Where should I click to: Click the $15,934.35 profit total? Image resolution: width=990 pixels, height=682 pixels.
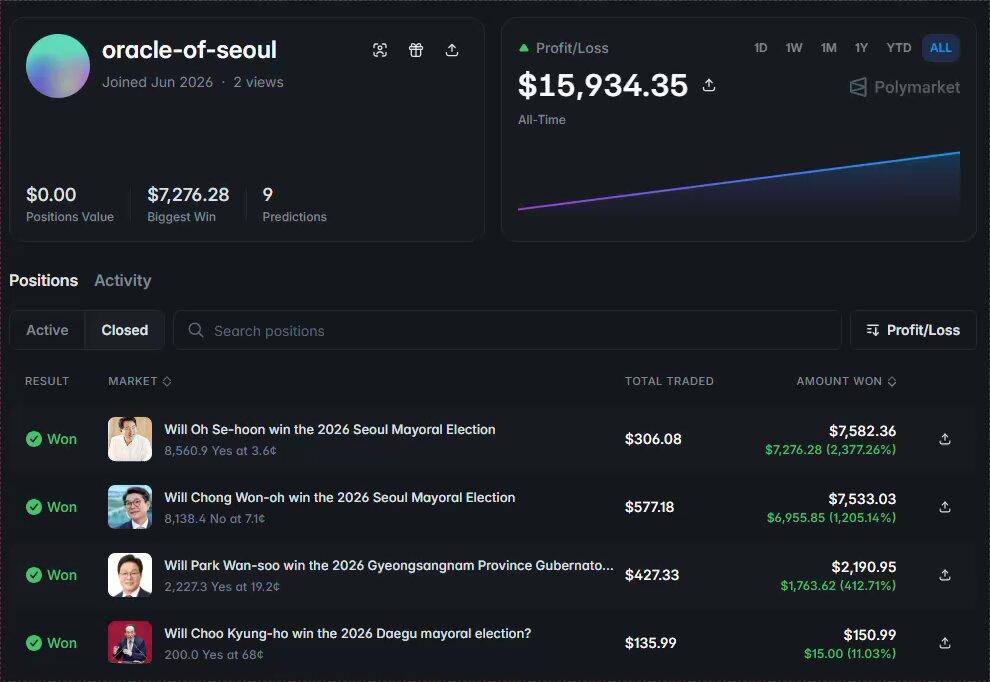pos(603,85)
